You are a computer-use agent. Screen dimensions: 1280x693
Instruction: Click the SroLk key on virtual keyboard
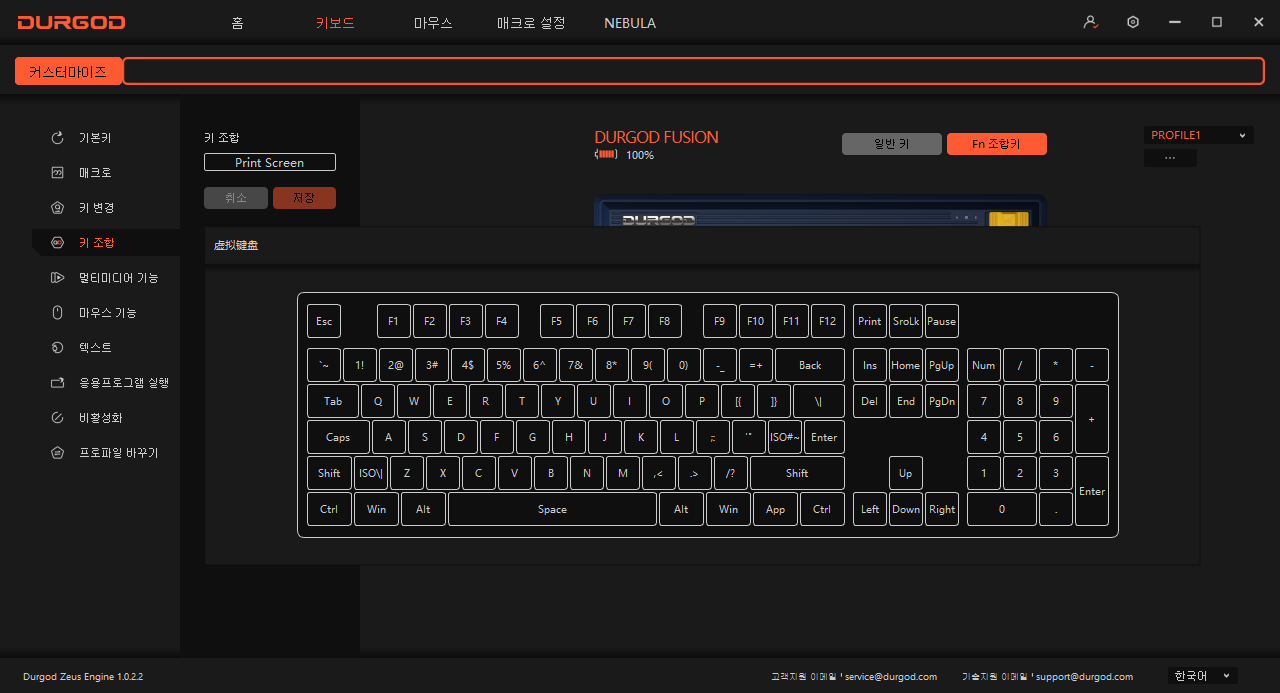tap(906, 321)
